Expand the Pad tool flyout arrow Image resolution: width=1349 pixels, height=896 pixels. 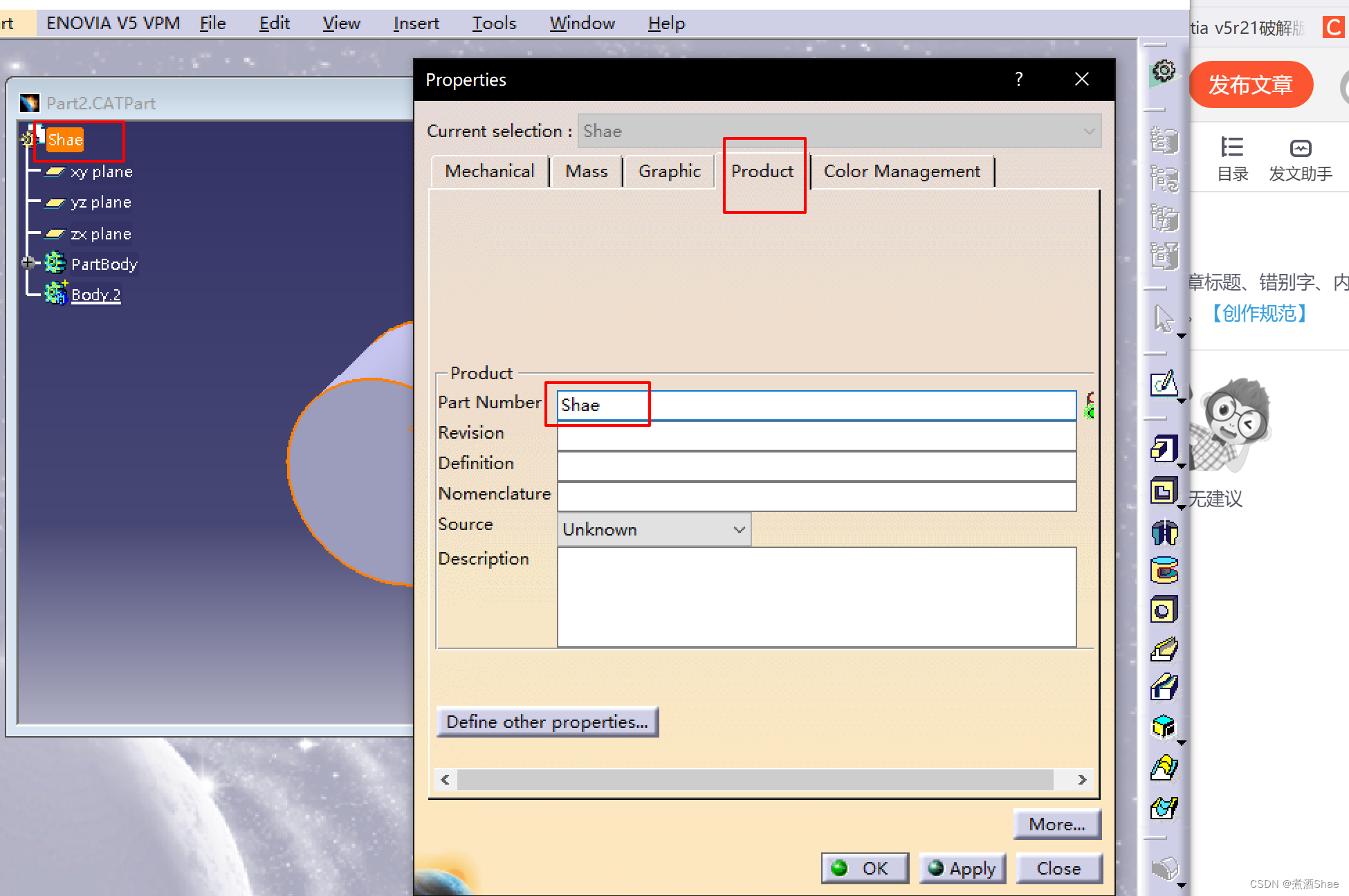[x=1182, y=466]
